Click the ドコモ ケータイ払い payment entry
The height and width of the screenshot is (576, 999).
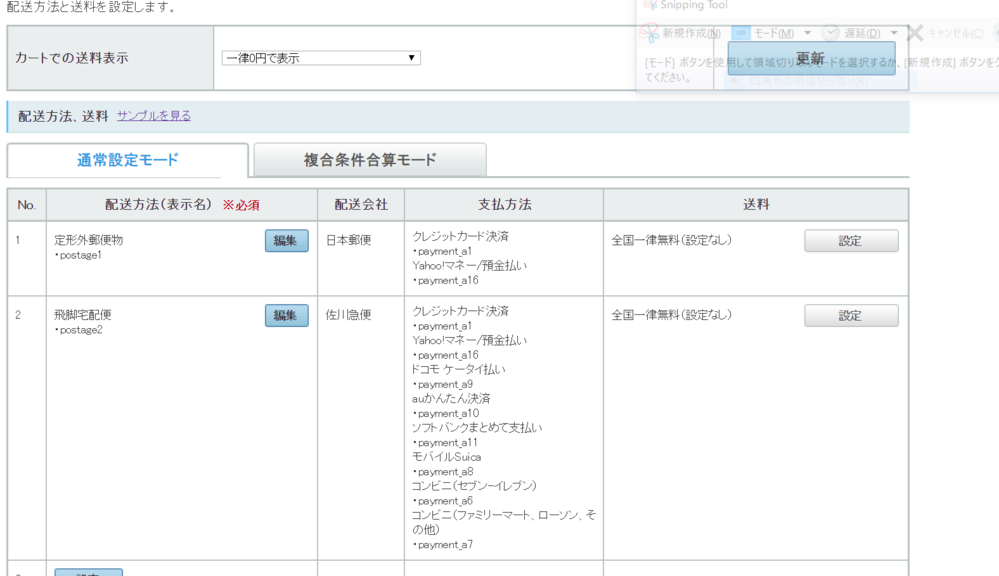459,370
